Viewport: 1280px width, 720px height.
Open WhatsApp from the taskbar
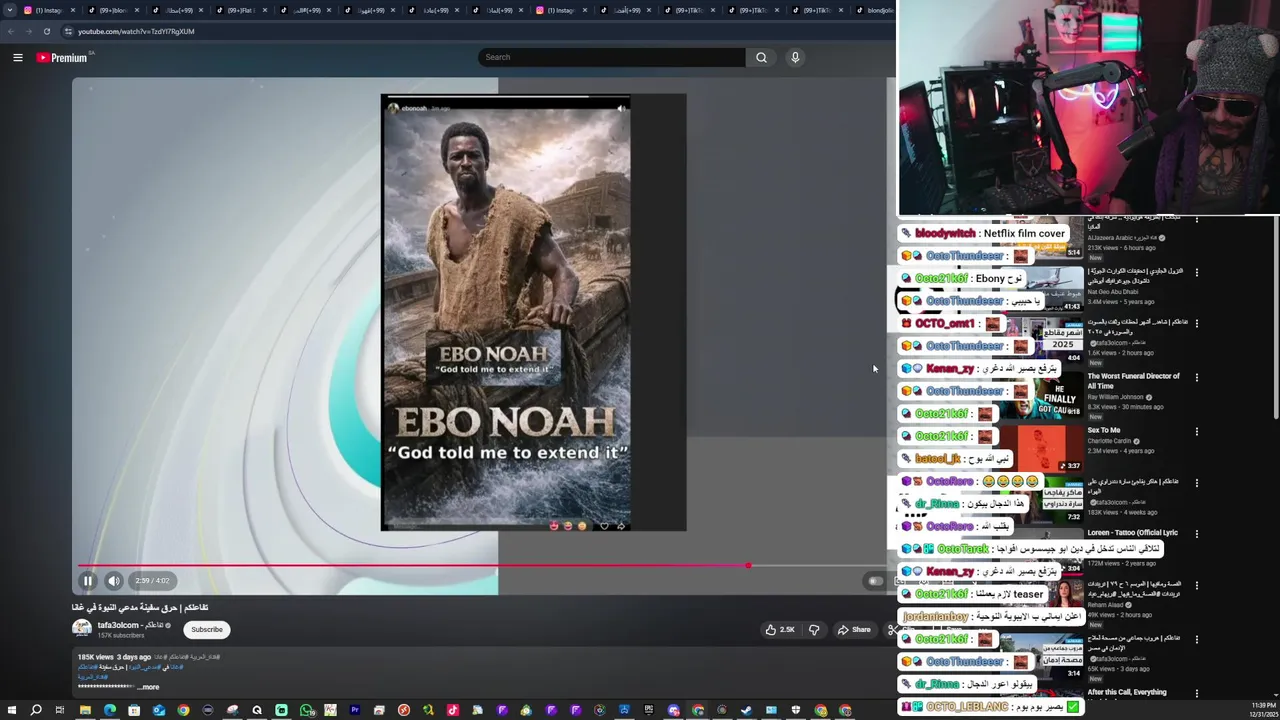tap(306, 710)
